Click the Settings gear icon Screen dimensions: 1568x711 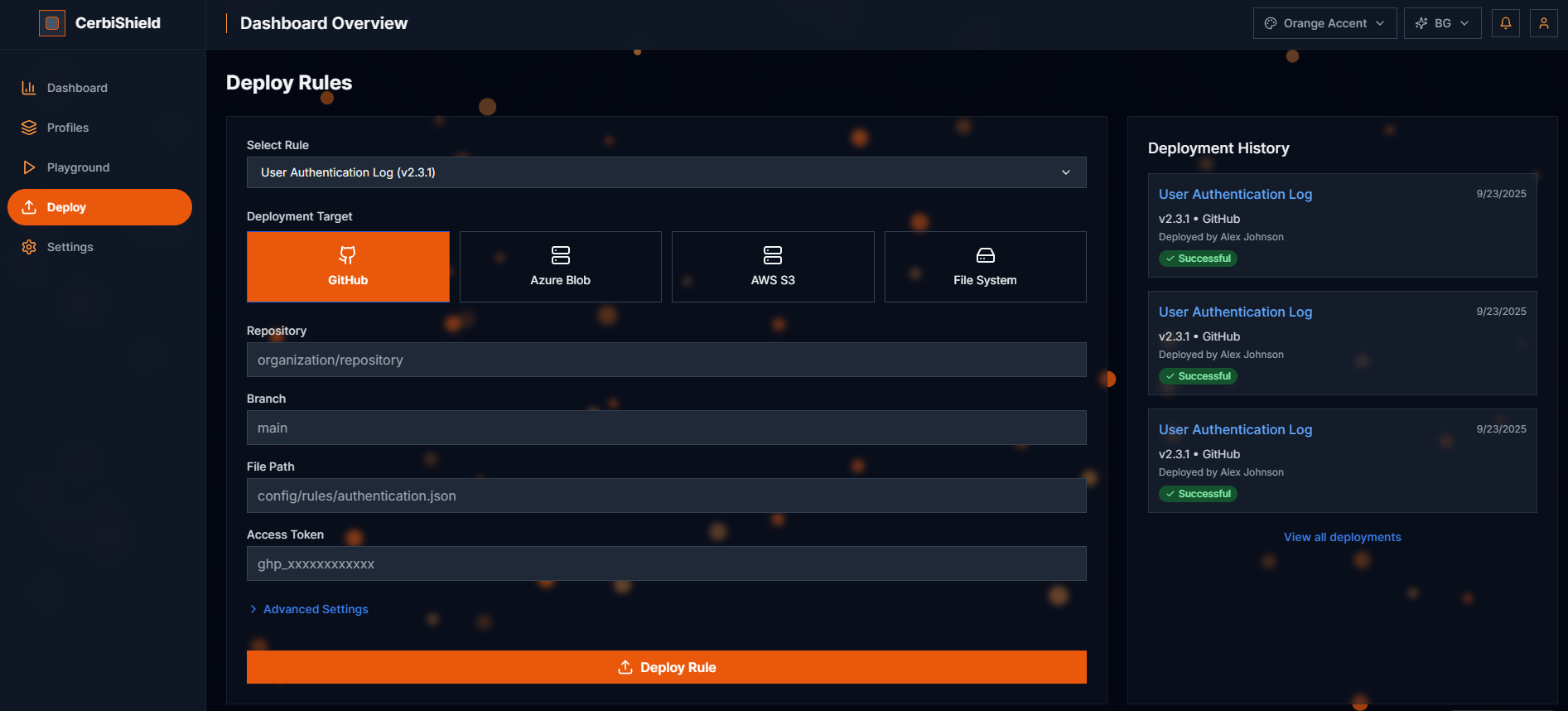[29, 247]
